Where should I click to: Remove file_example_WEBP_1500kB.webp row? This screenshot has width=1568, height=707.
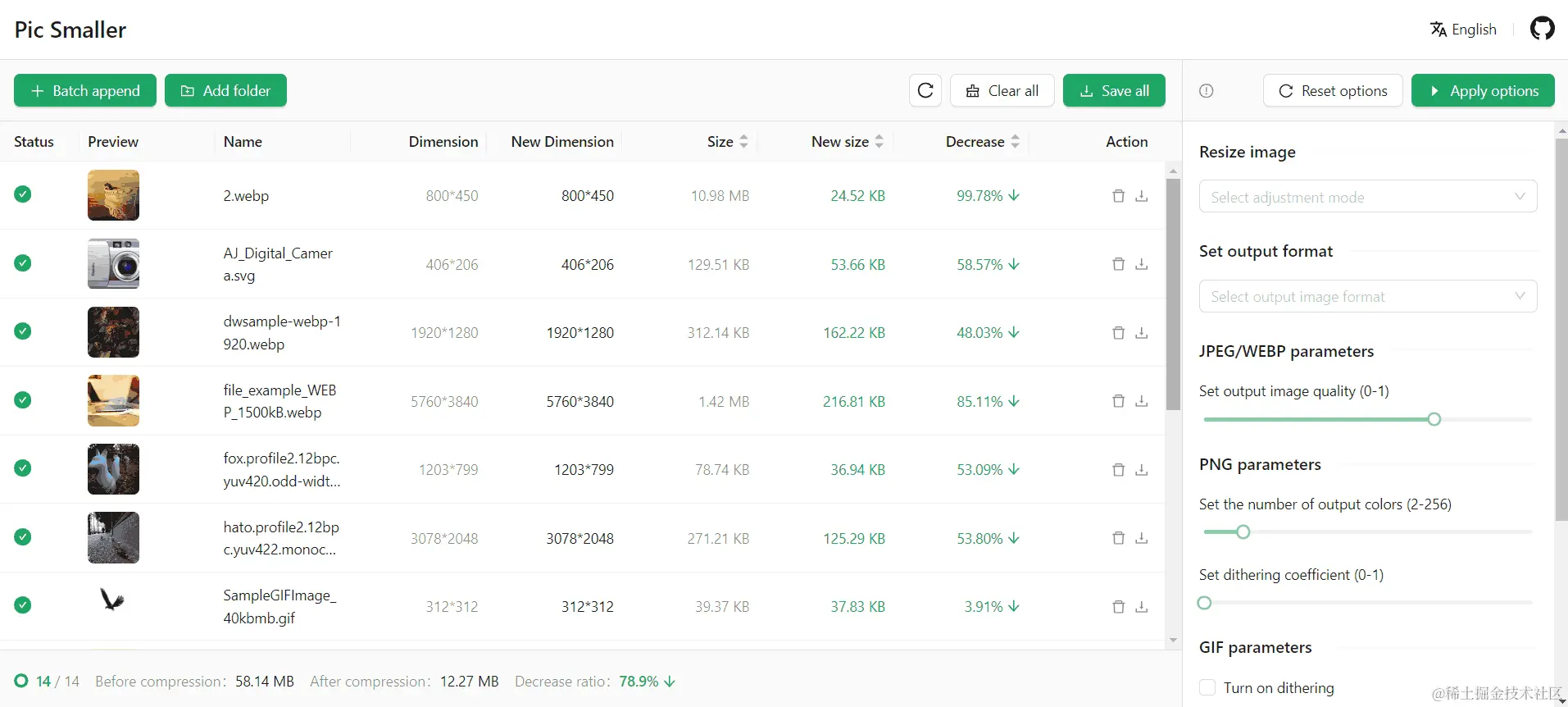tap(1118, 401)
